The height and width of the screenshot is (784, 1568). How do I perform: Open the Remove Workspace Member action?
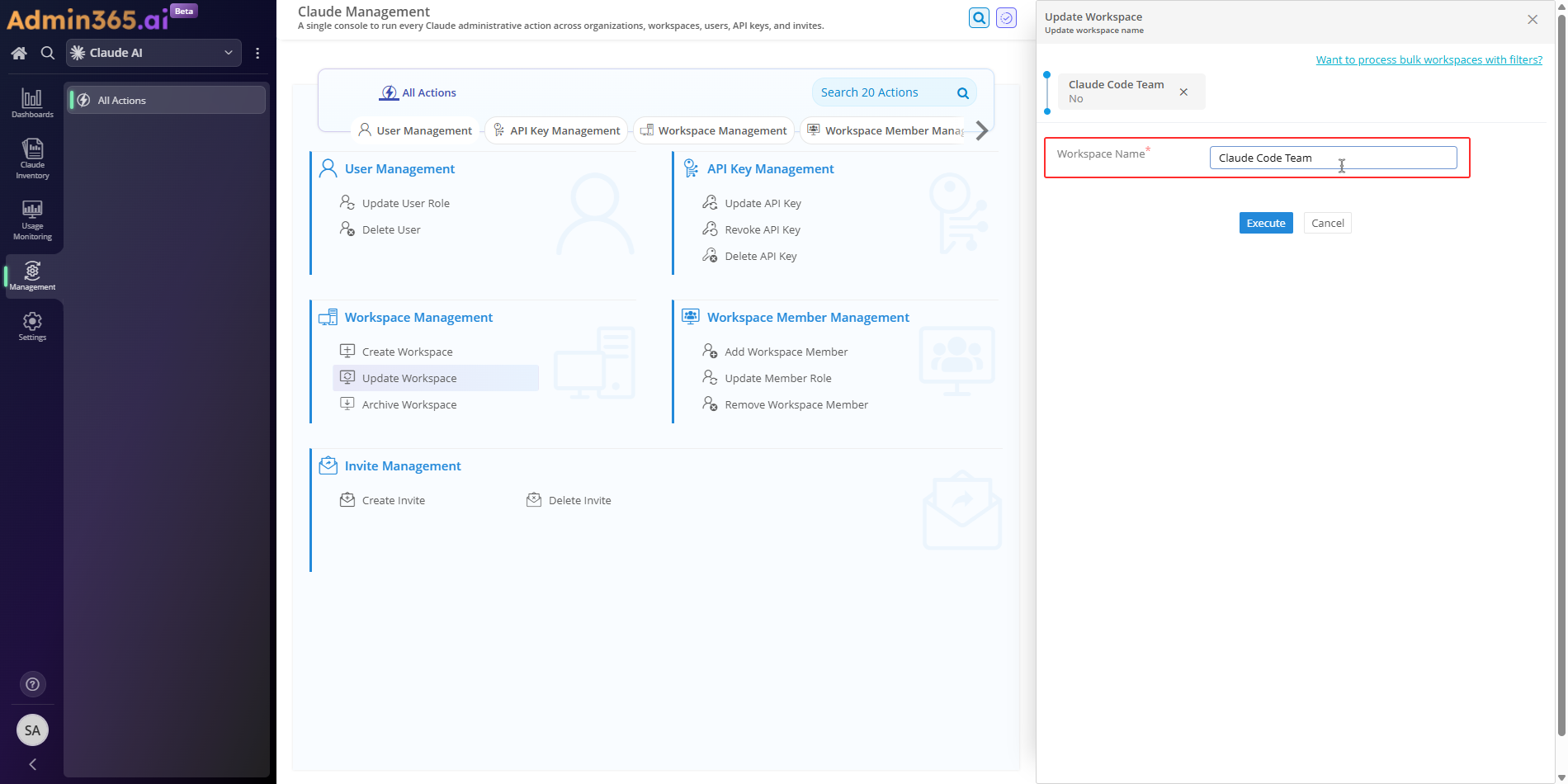tap(796, 404)
